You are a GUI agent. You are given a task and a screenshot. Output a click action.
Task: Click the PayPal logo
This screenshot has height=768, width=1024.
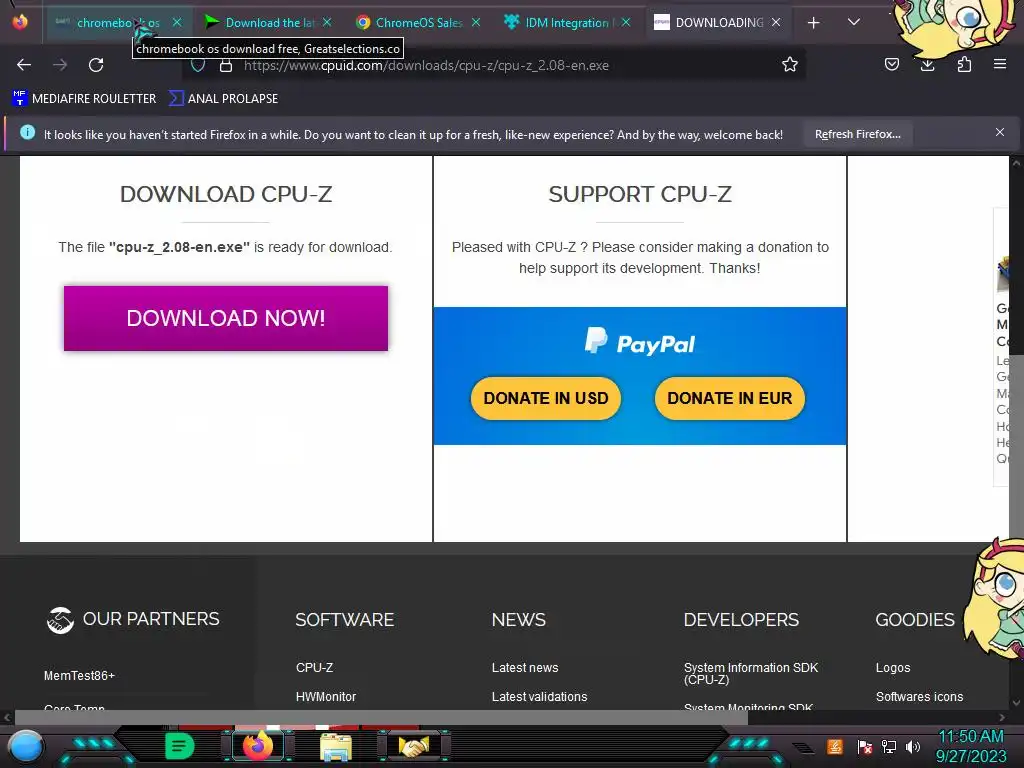(x=640, y=342)
